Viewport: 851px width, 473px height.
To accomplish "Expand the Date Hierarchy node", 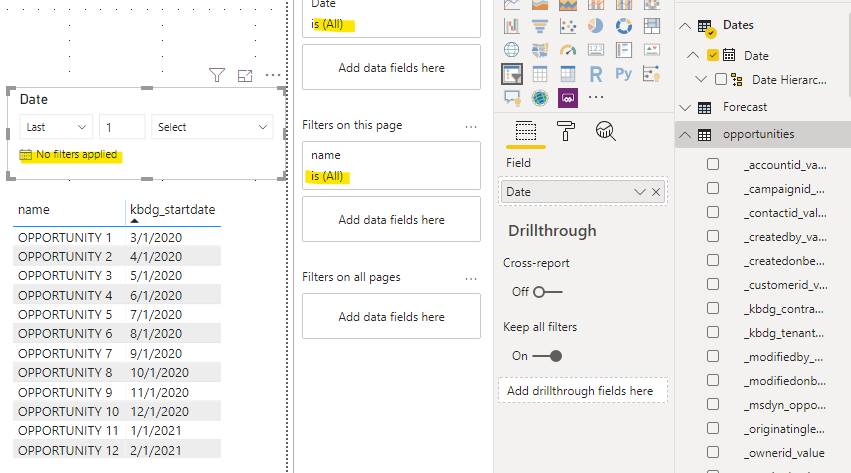I will (701, 79).
